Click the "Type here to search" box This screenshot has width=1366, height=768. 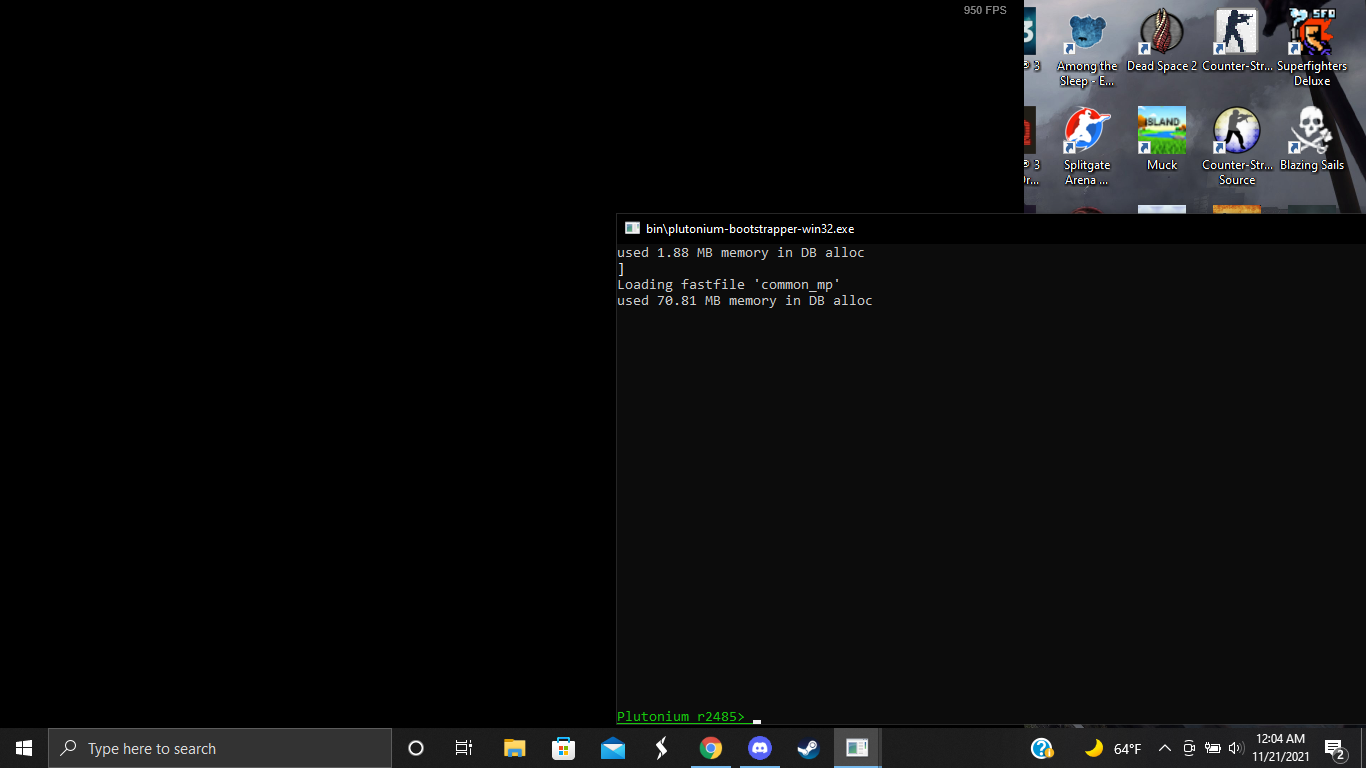tap(220, 748)
